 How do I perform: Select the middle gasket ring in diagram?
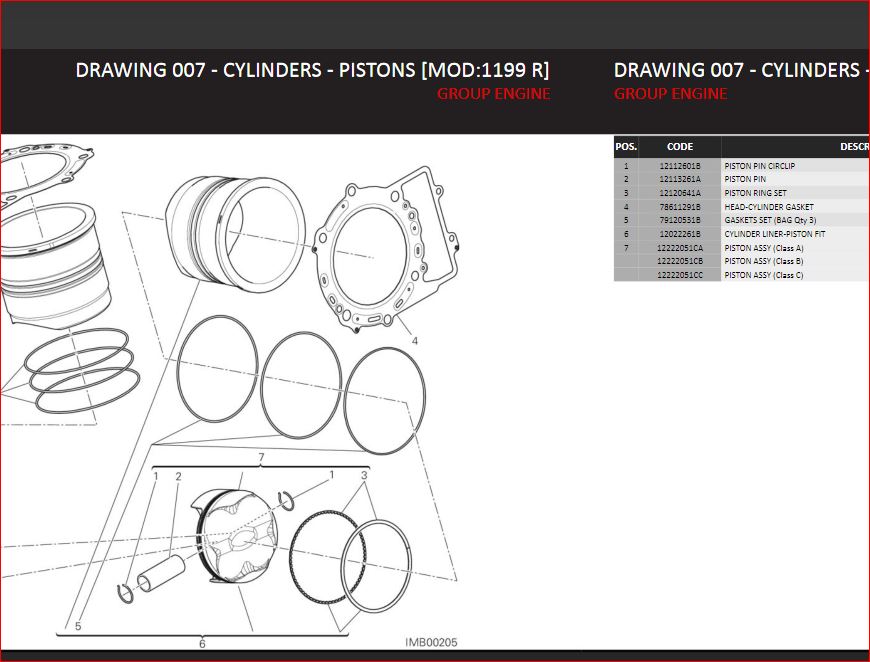[x=300, y=384]
